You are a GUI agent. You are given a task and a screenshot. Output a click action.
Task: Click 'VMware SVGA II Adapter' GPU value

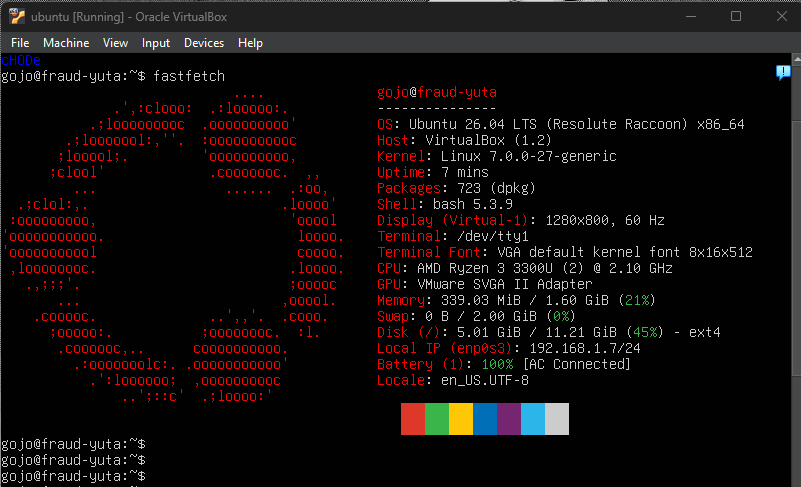coord(505,284)
